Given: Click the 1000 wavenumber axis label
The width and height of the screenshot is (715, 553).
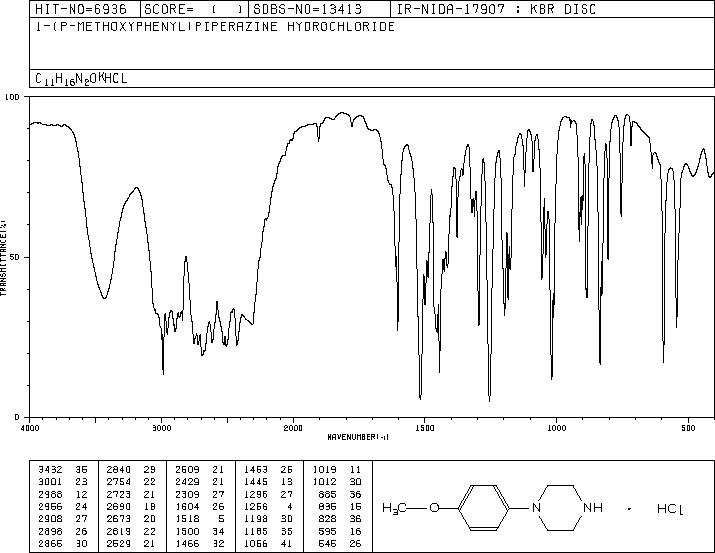Looking at the screenshot, I should [x=555, y=428].
